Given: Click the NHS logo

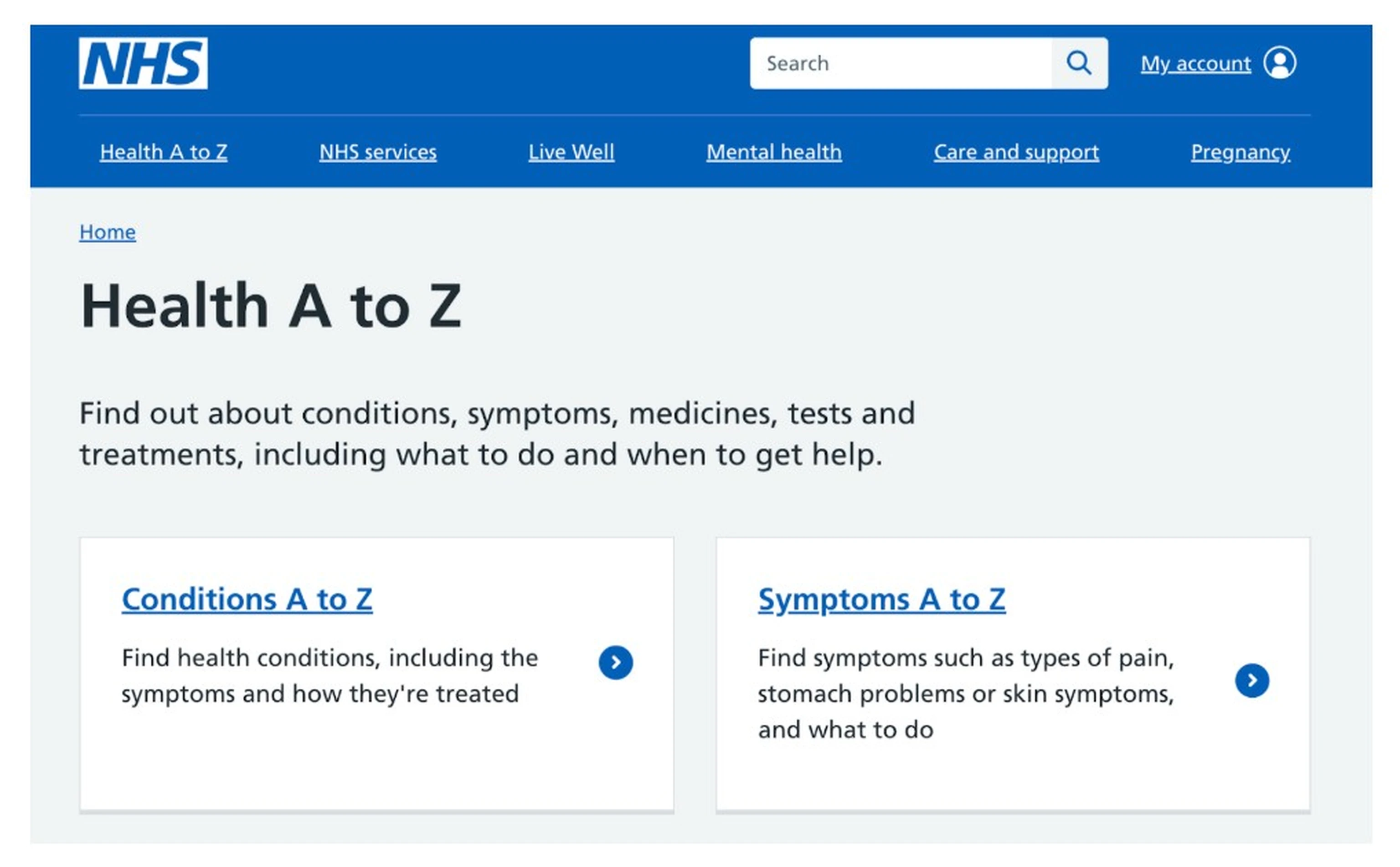Looking at the screenshot, I should [143, 63].
